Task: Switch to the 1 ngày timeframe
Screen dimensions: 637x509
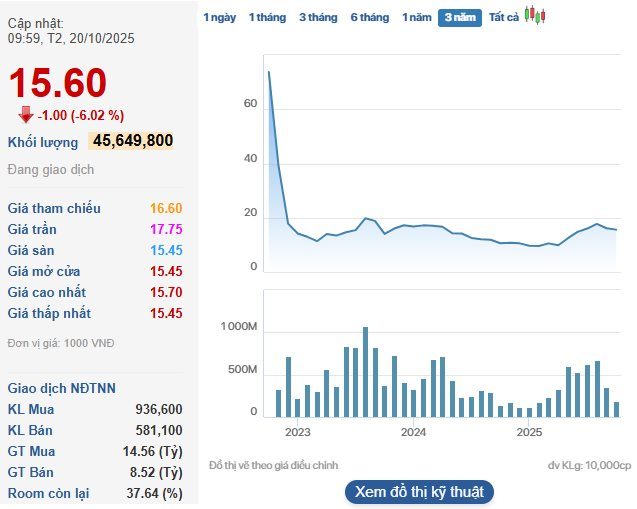Action: click(x=220, y=18)
